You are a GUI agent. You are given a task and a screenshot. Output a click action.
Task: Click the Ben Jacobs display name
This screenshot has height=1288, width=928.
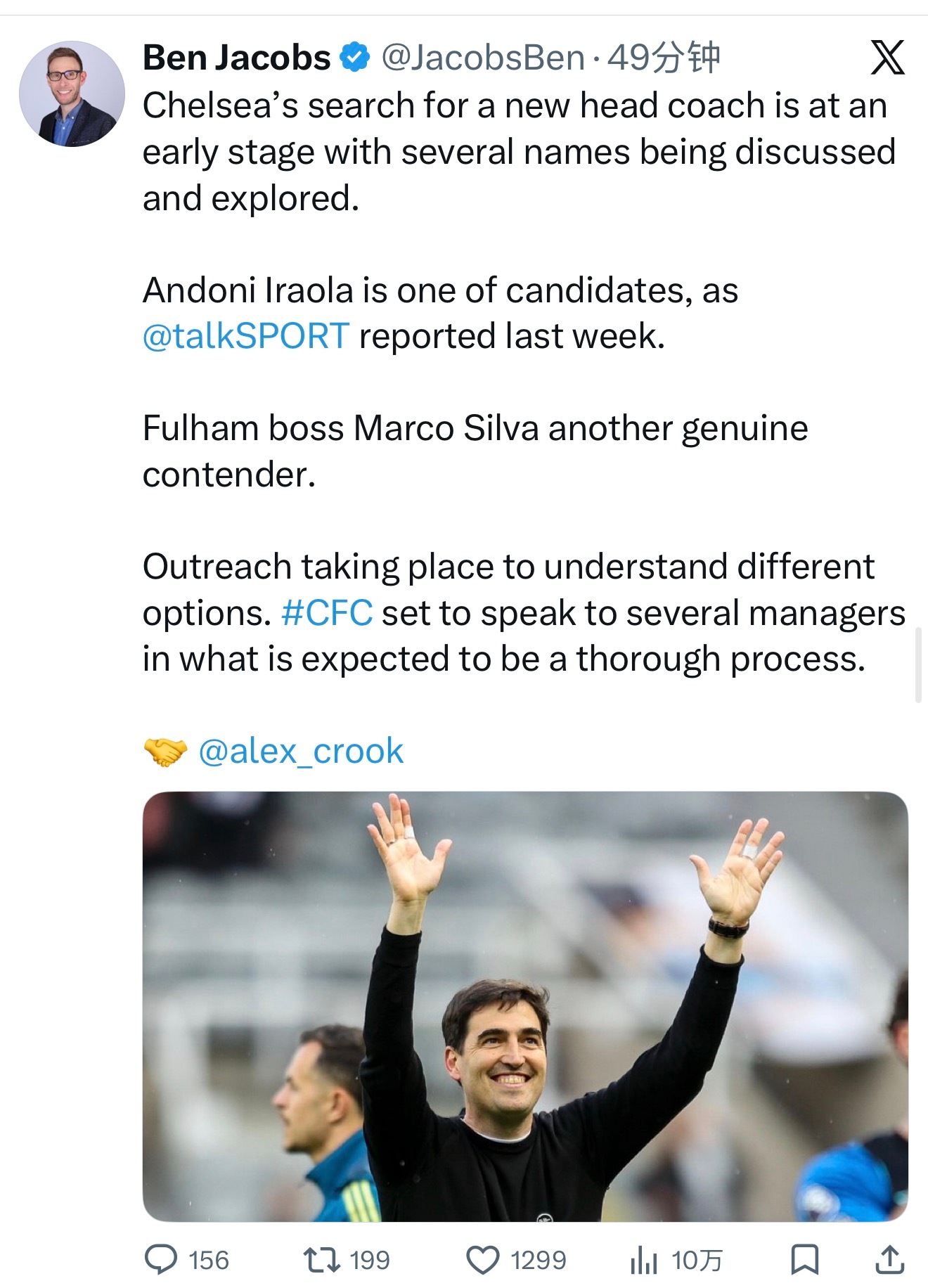point(236,58)
